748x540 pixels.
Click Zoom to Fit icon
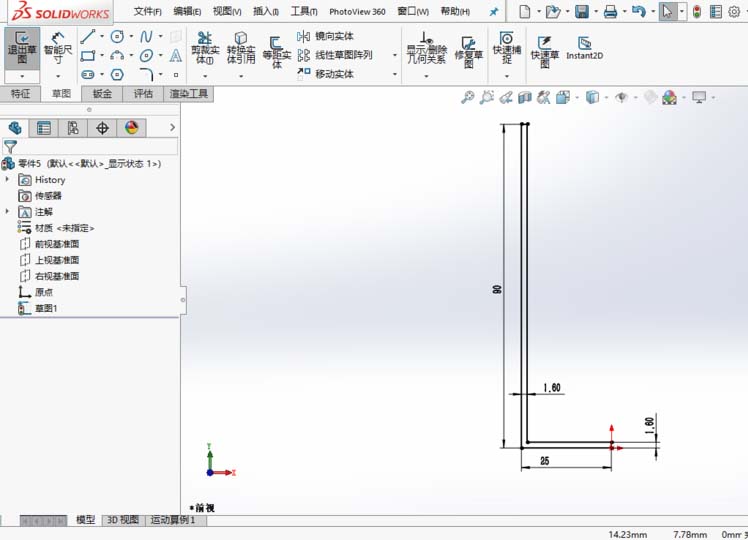(x=468, y=97)
